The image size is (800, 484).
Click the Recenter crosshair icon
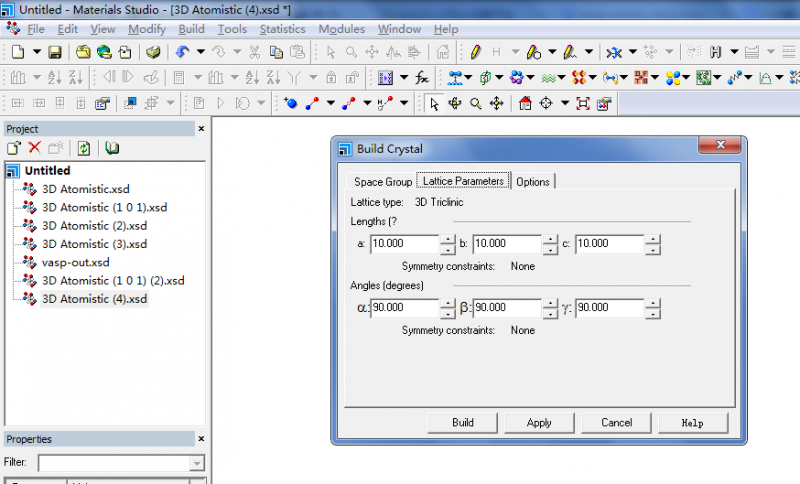[546, 104]
